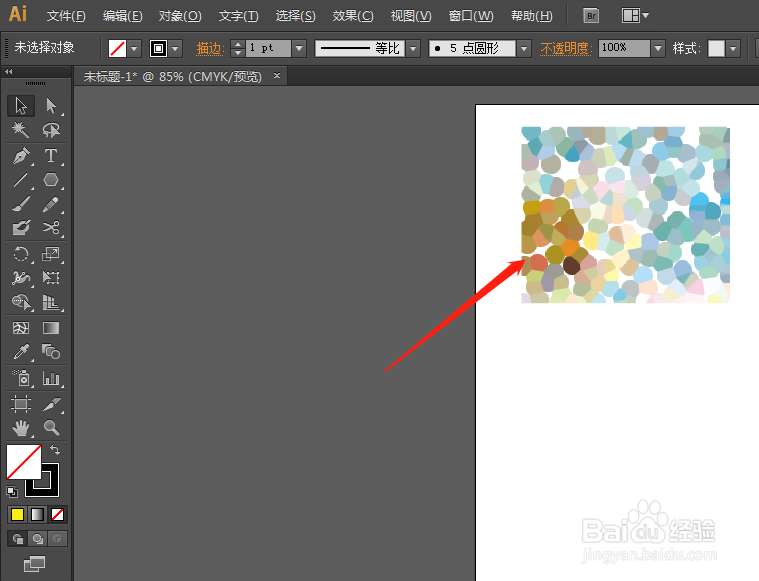Select the Eyedropper tool

coord(21,352)
